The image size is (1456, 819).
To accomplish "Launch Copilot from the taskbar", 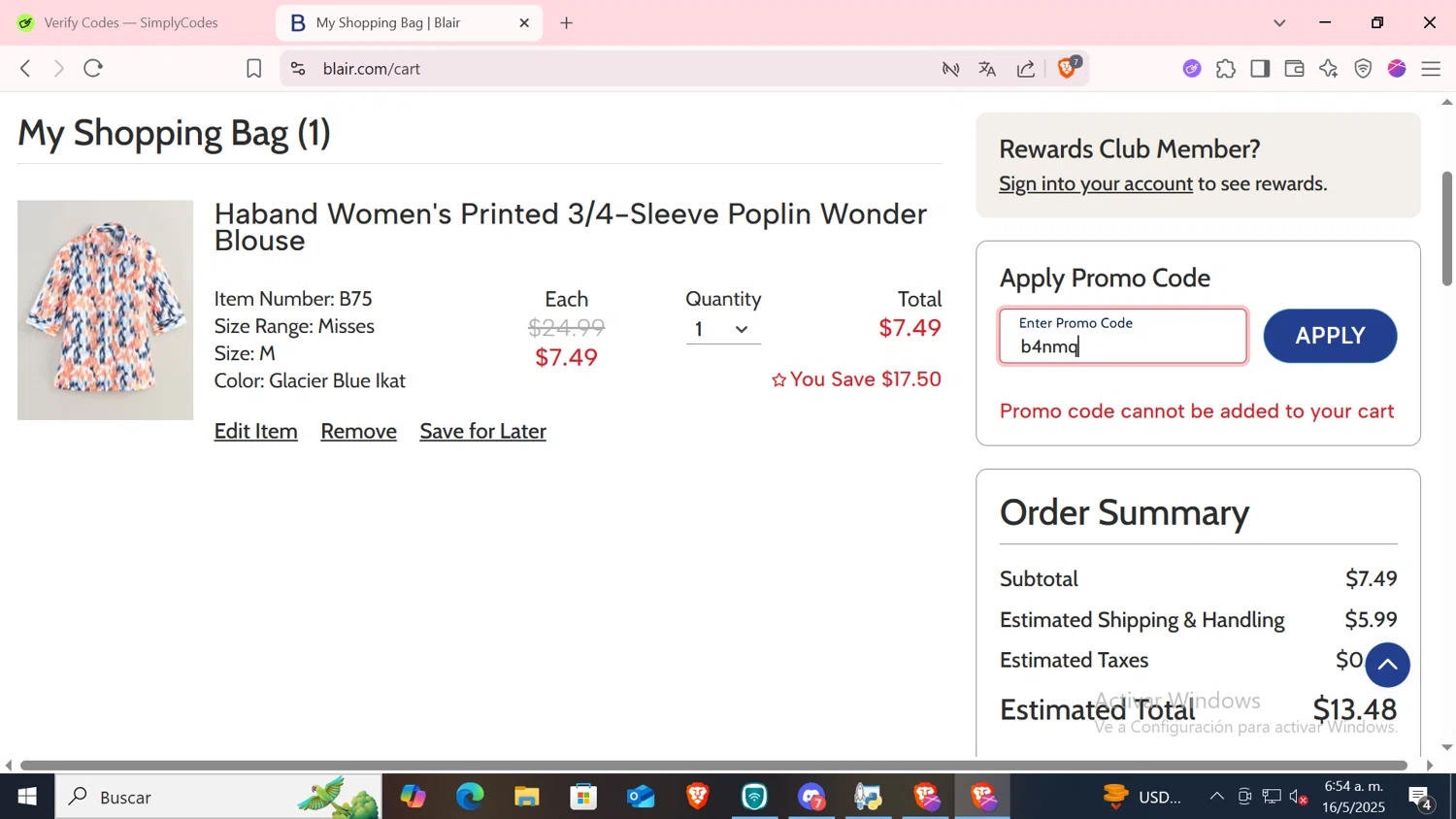I will pyautogui.click(x=413, y=797).
